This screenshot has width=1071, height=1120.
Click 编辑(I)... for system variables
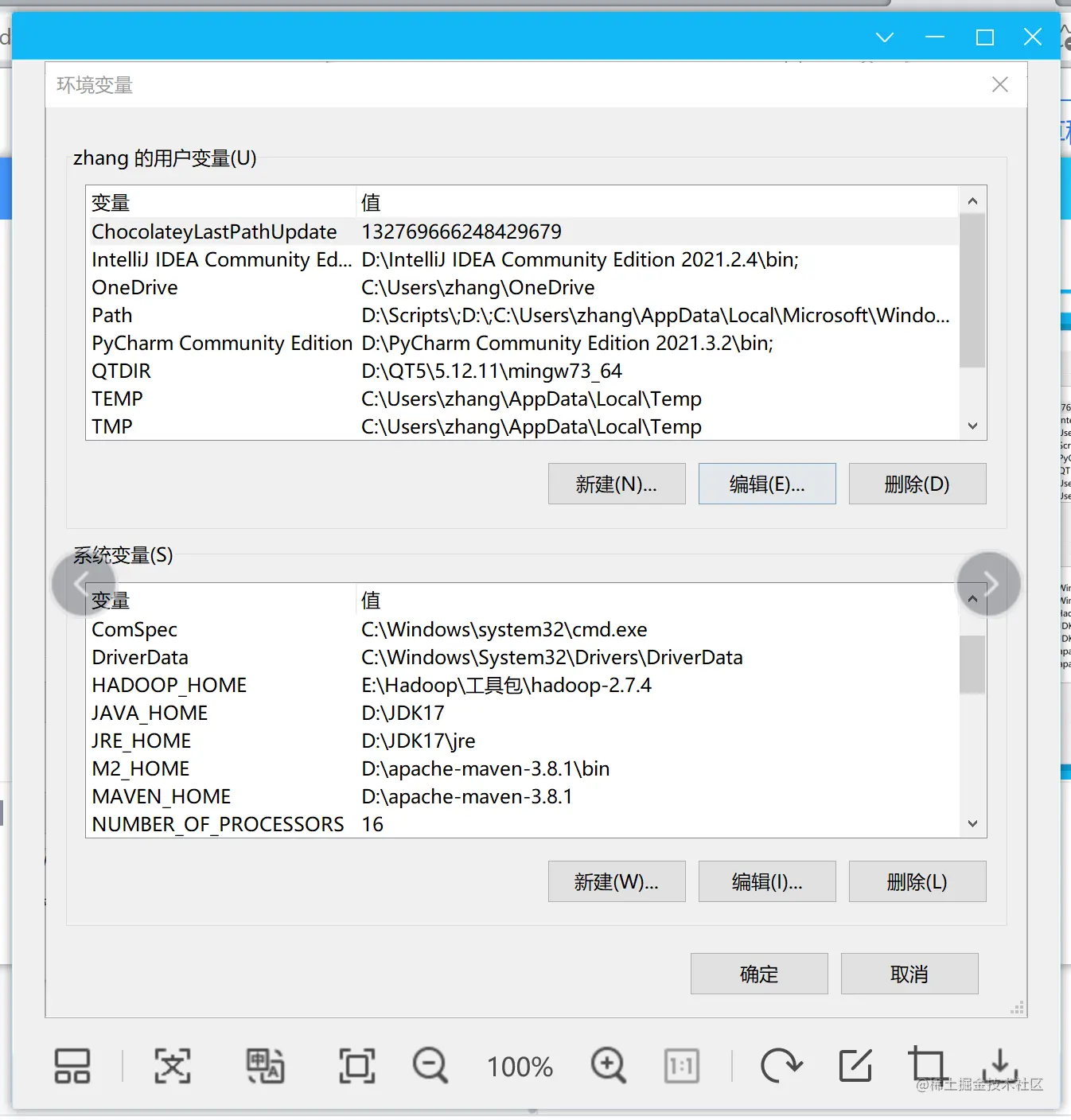point(767,881)
